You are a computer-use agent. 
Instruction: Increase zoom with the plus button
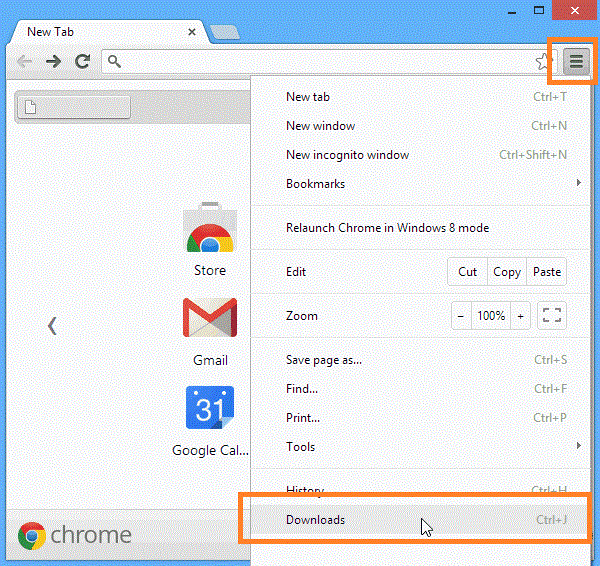pyautogui.click(x=520, y=316)
